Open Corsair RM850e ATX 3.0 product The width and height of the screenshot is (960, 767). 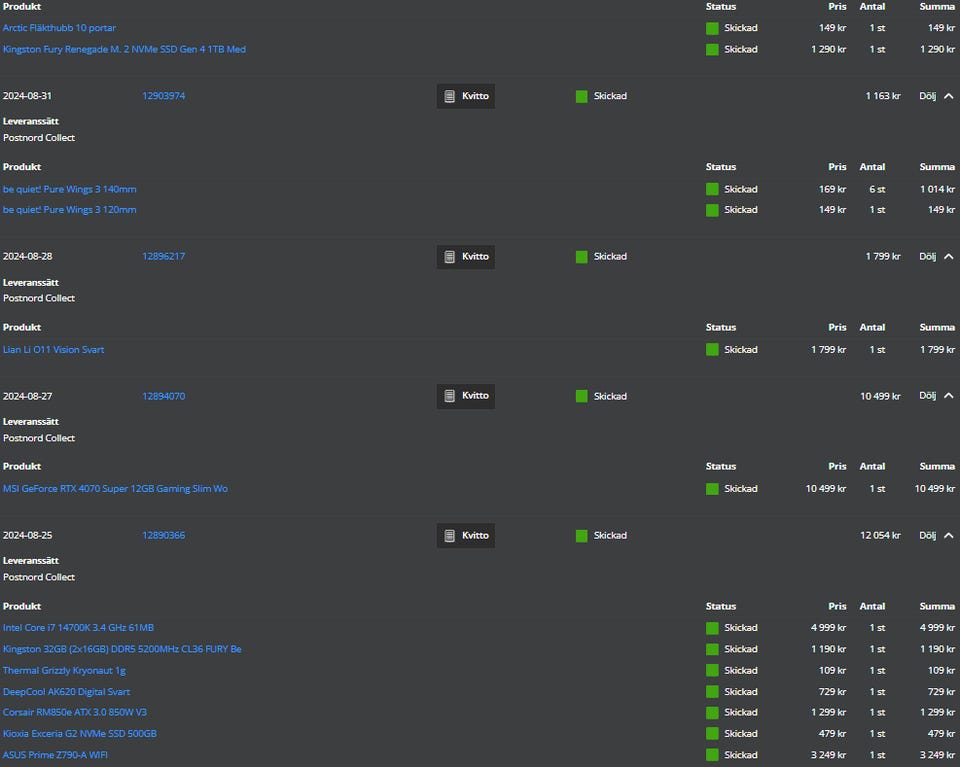coord(75,713)
